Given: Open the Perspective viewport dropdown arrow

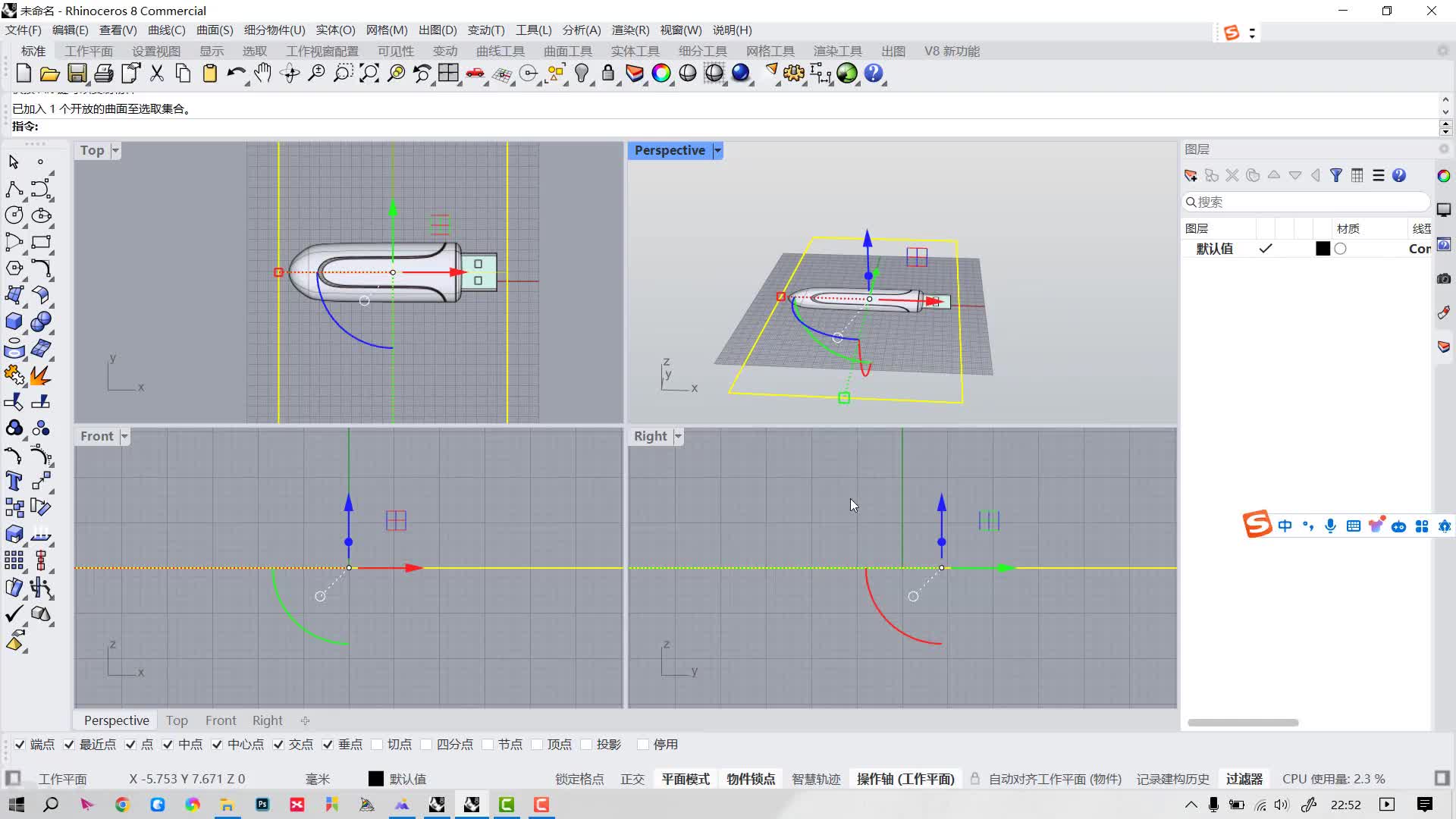Looking at the screenshot, I should click(x=717, y=150).
